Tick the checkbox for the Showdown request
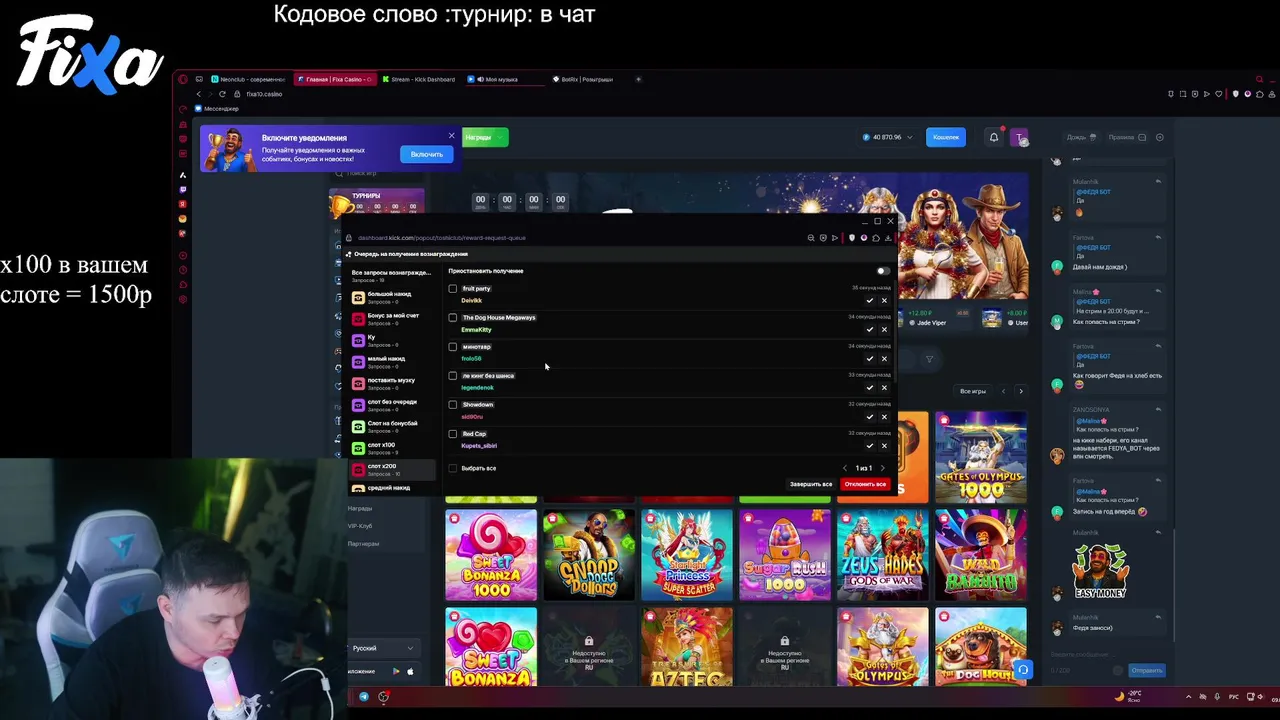Viewport: 1280px width, 720px height. pos(453,405)
